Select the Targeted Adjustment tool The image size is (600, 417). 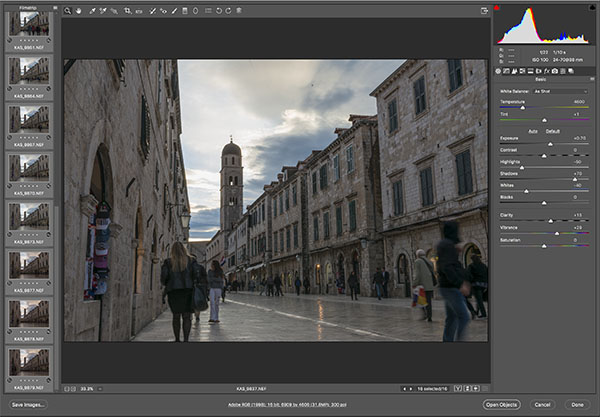114,11
